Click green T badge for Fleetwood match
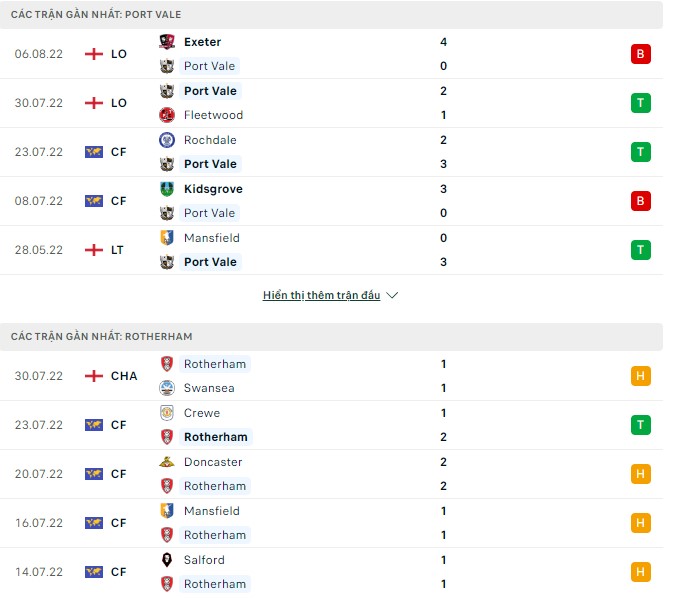The width and height of the screenshot is (675, 598). 641,103
